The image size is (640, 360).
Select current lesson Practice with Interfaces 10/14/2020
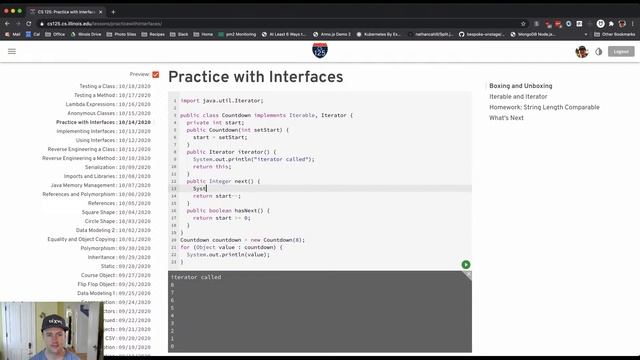[103, 122]
